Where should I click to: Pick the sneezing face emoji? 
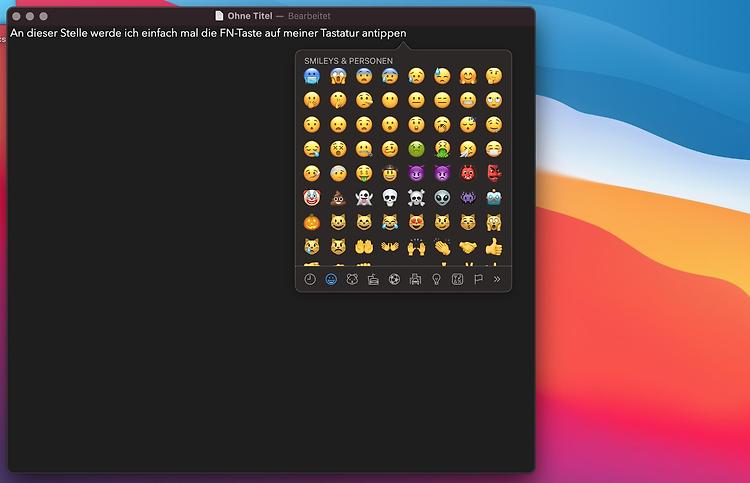click(468, 149)
